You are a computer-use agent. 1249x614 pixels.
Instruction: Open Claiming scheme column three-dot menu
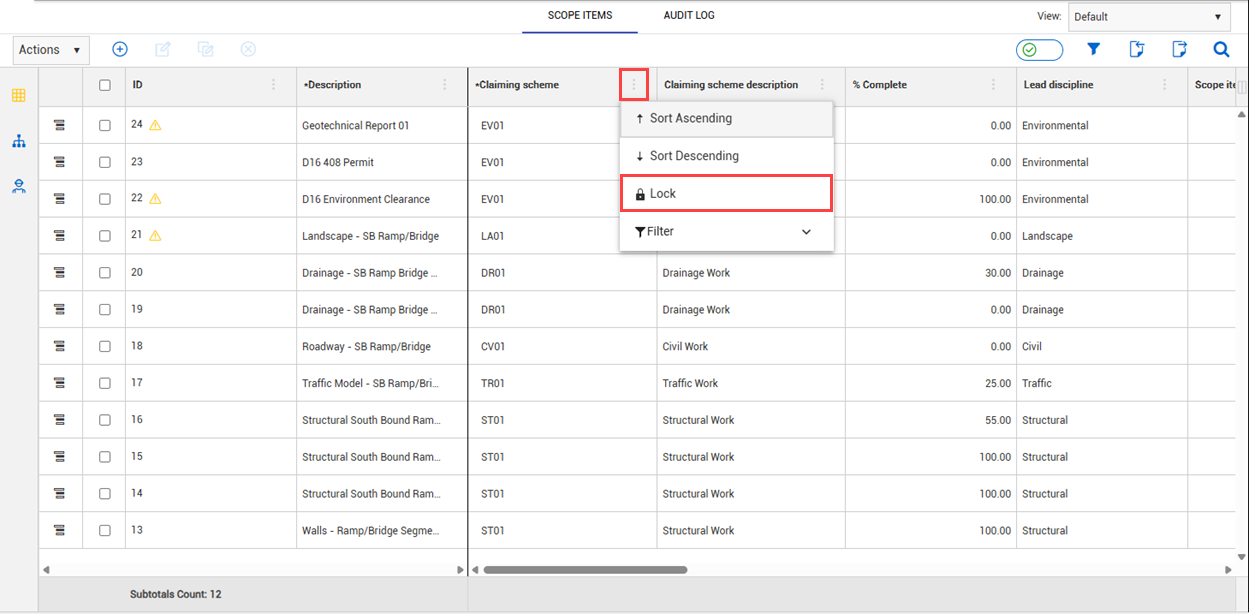tap(634, 85)
